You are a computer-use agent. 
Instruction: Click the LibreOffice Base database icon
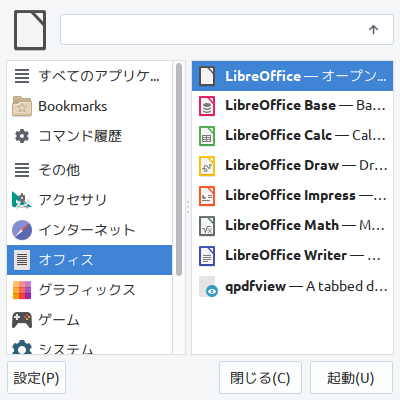click(x=207, y=106)
